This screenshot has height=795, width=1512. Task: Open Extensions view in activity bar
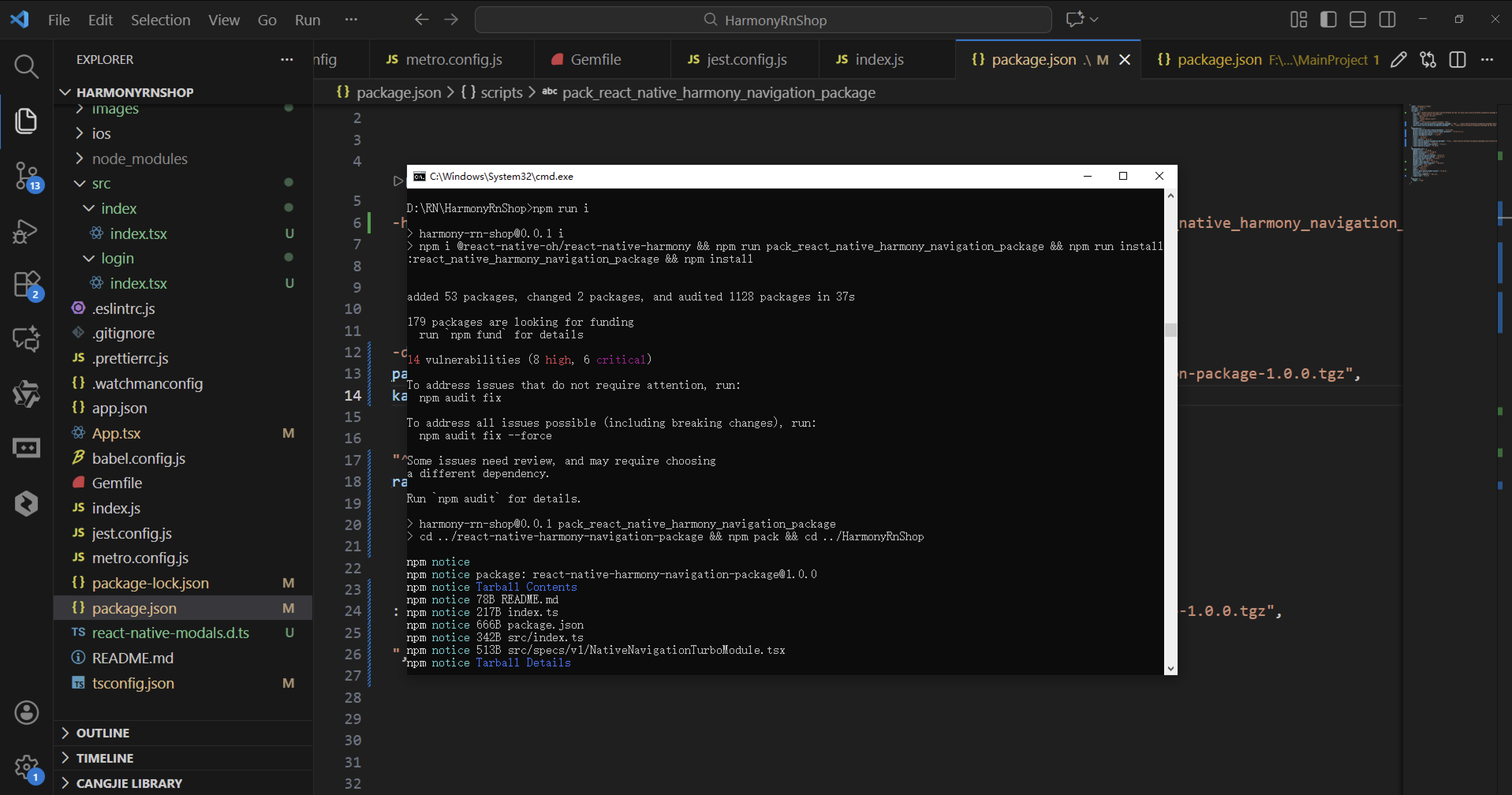click(26, 285)
